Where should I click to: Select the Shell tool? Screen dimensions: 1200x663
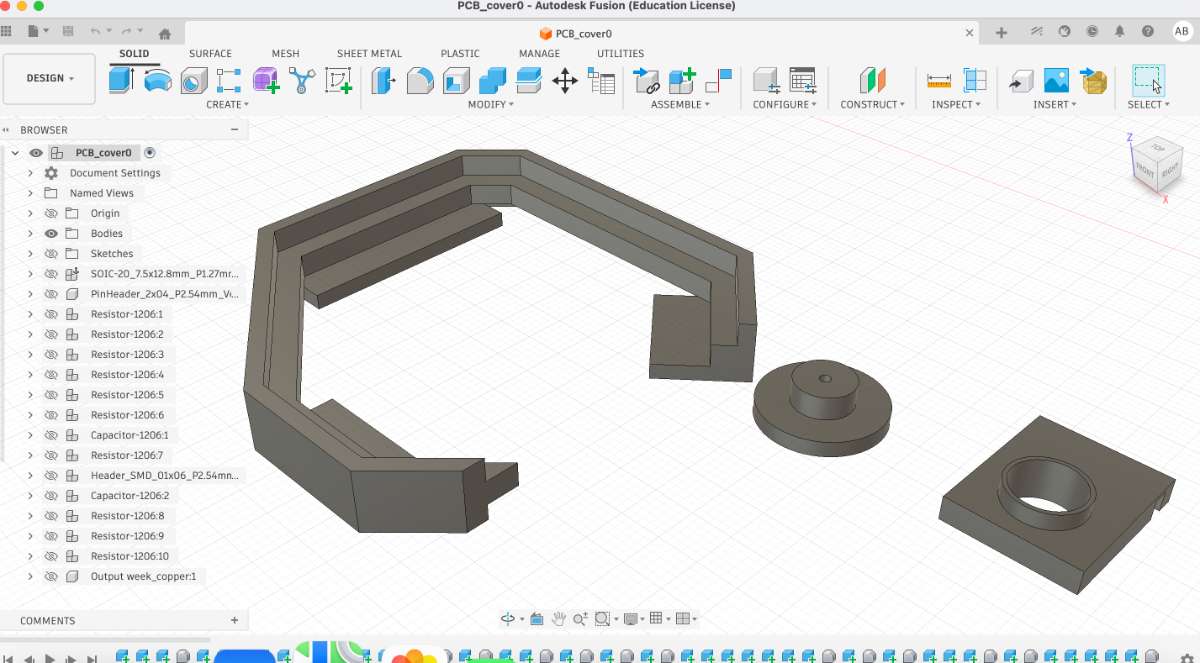[457, 81]
